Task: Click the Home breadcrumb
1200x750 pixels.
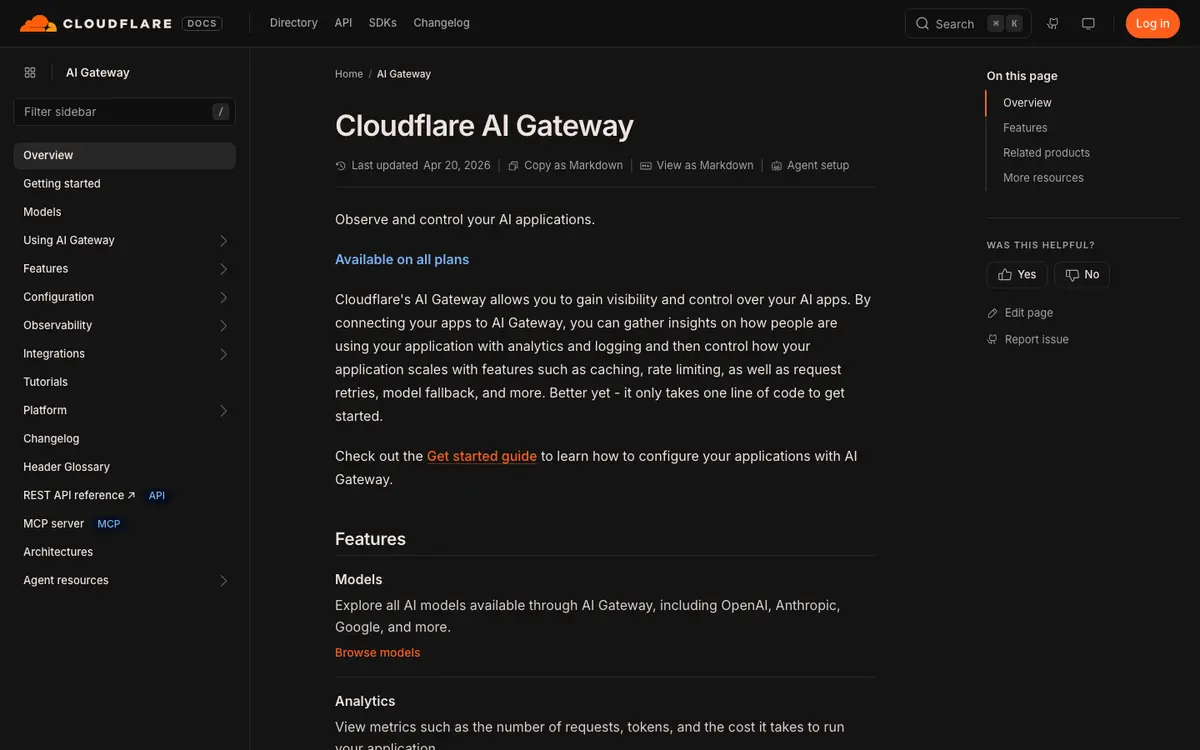Action: tap(349, 74)
